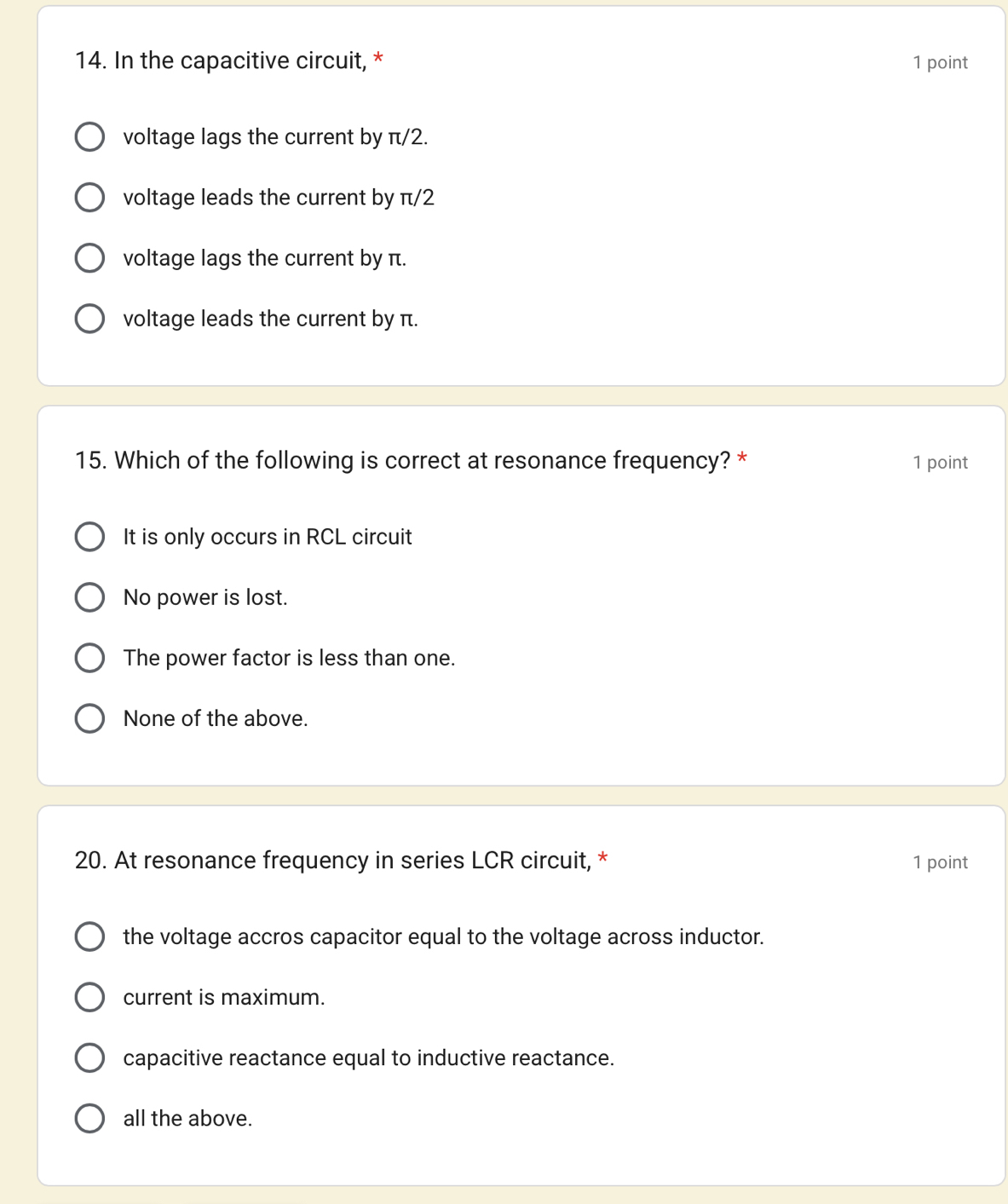The width and height of the screenshot is (1008, 1204).
Task: Select 'It is only occurs in RCL circuit'
Action: [x=89, y=537]
